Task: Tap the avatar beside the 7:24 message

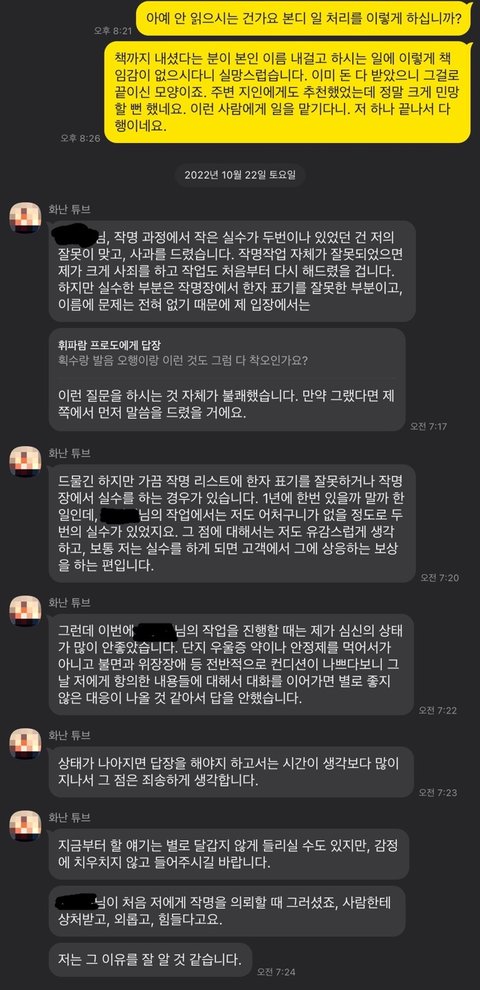Action: pos(25,826)
